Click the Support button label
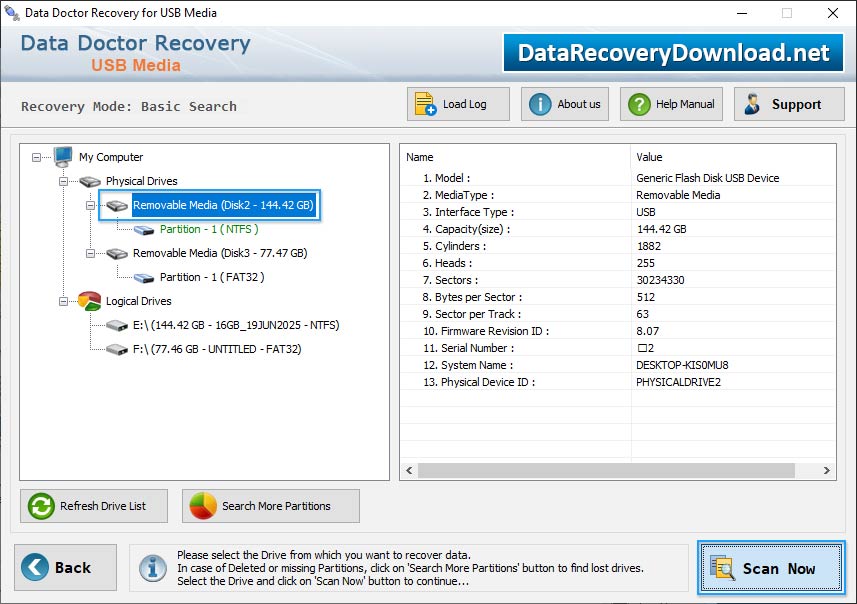The width and height of the screenshot is (857, 604). [796, 104]
